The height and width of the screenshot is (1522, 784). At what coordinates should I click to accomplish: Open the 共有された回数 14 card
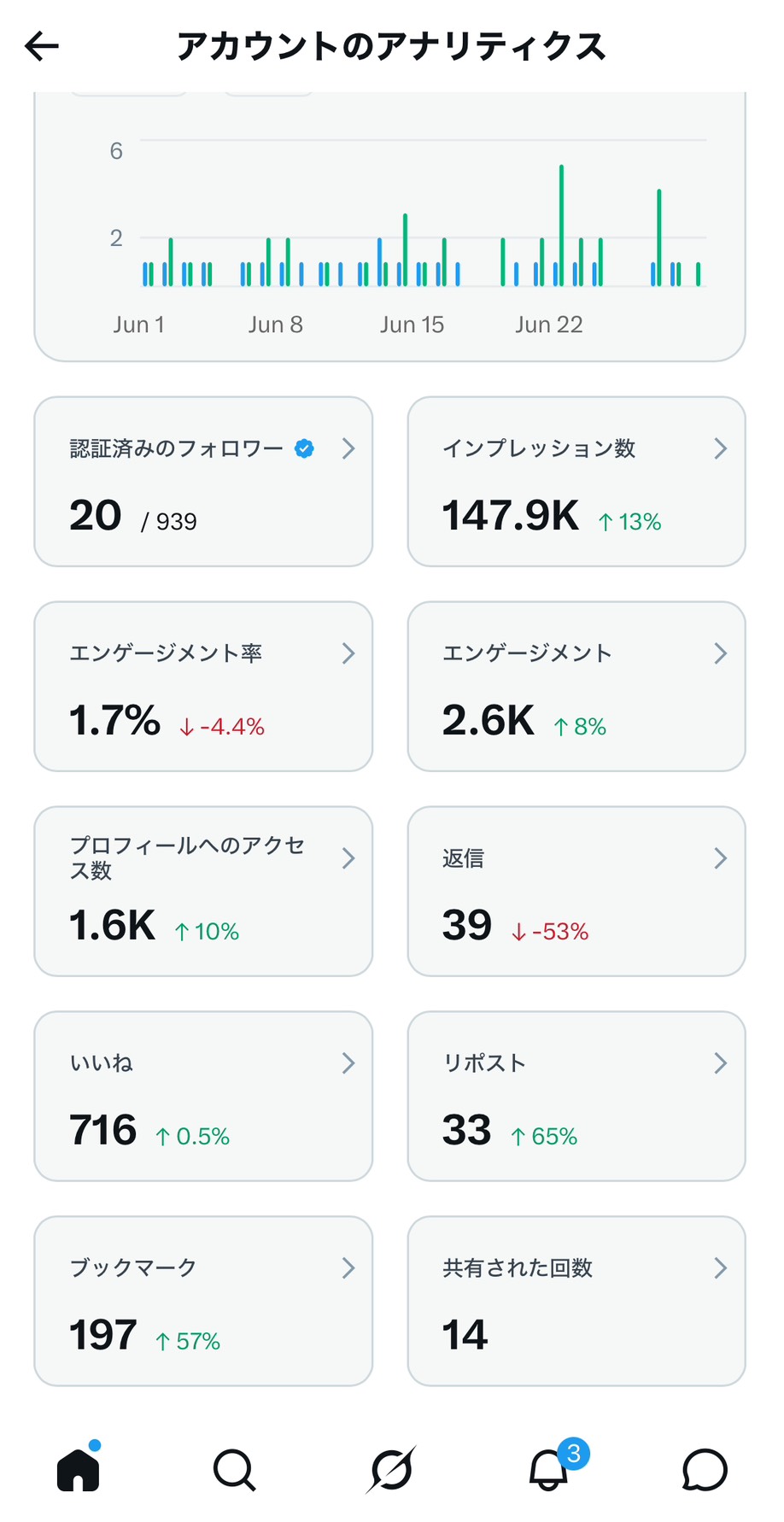pyautogui.click(x=576, y=1301)
